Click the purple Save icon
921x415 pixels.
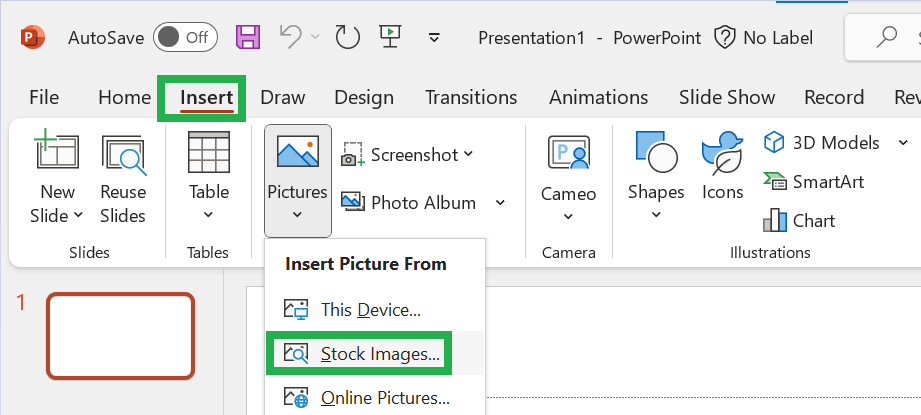pyautogui.click(x=248, y=38)
